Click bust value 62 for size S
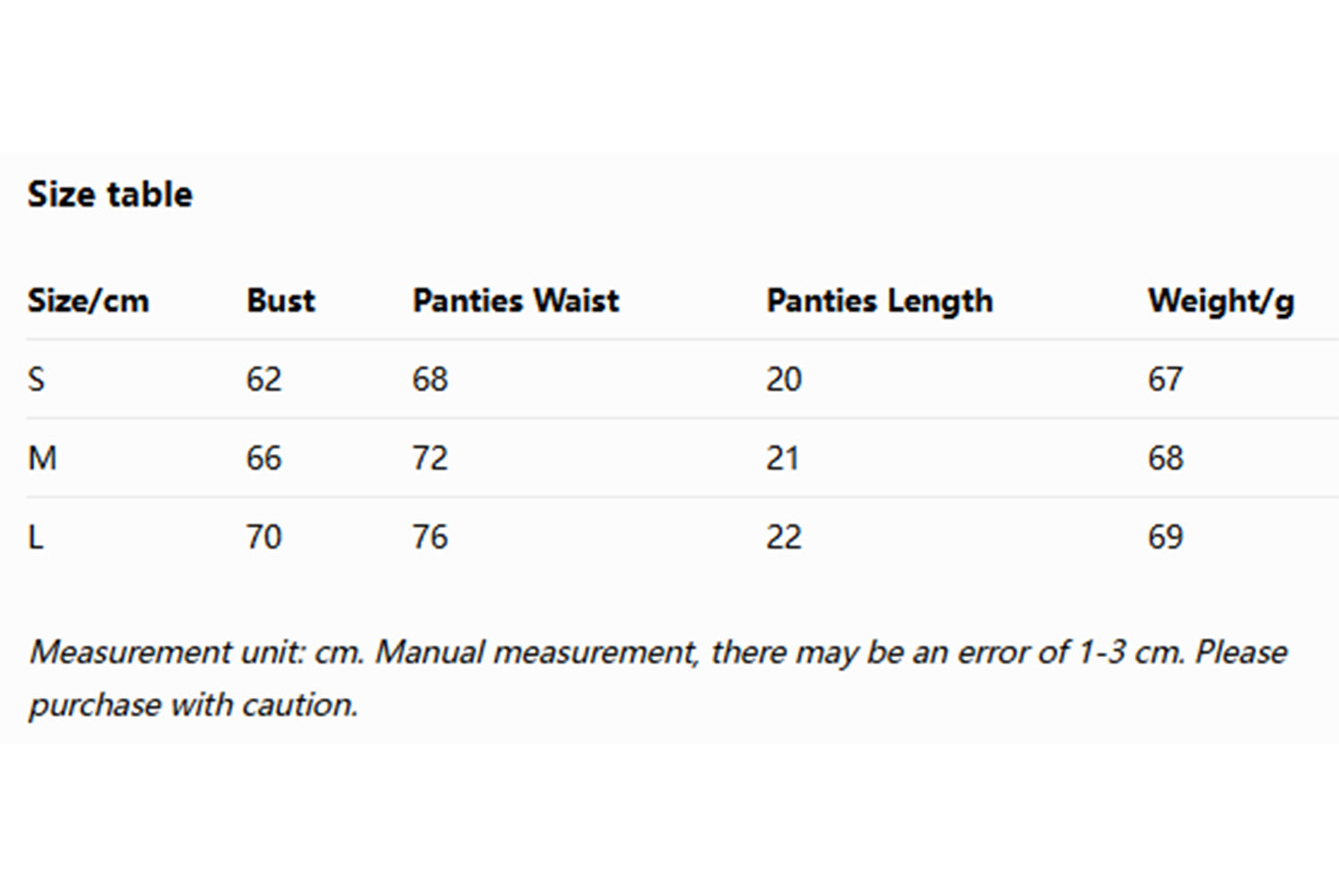Image resolution: width=1339 pixels, height=896 pixels. 263,379
